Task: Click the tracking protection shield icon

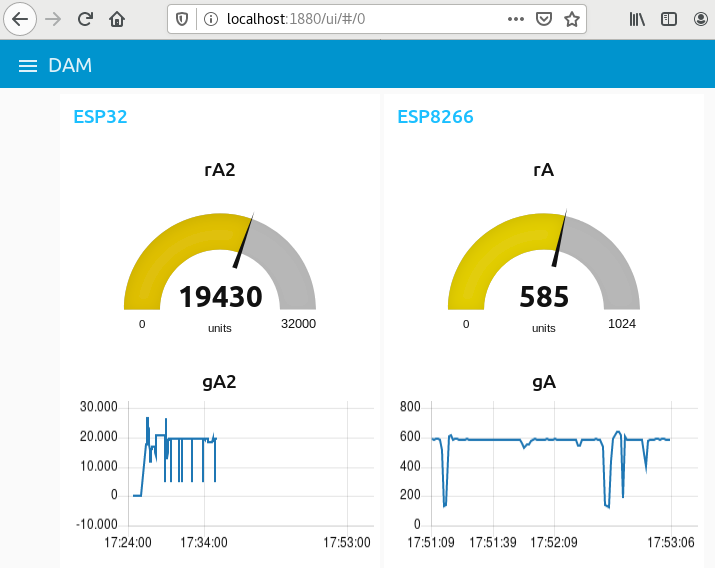Action: coord(182,19)
